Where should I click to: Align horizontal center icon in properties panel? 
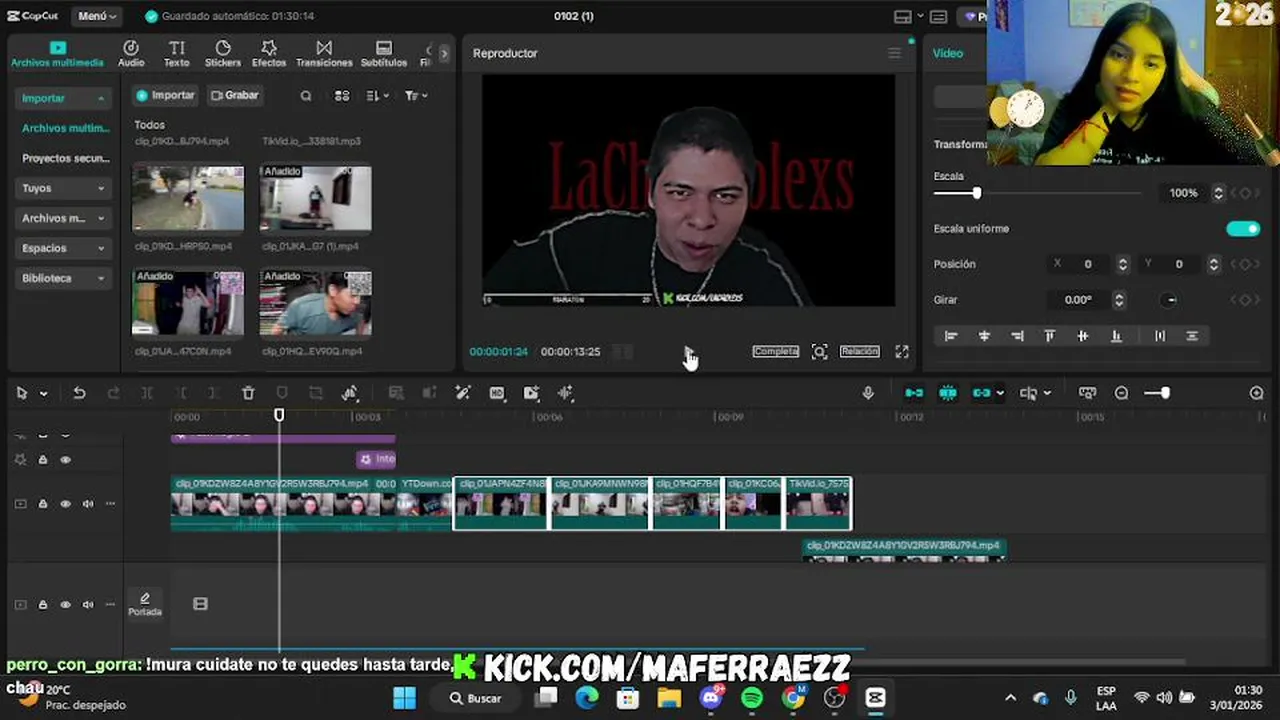coord(984,336)
